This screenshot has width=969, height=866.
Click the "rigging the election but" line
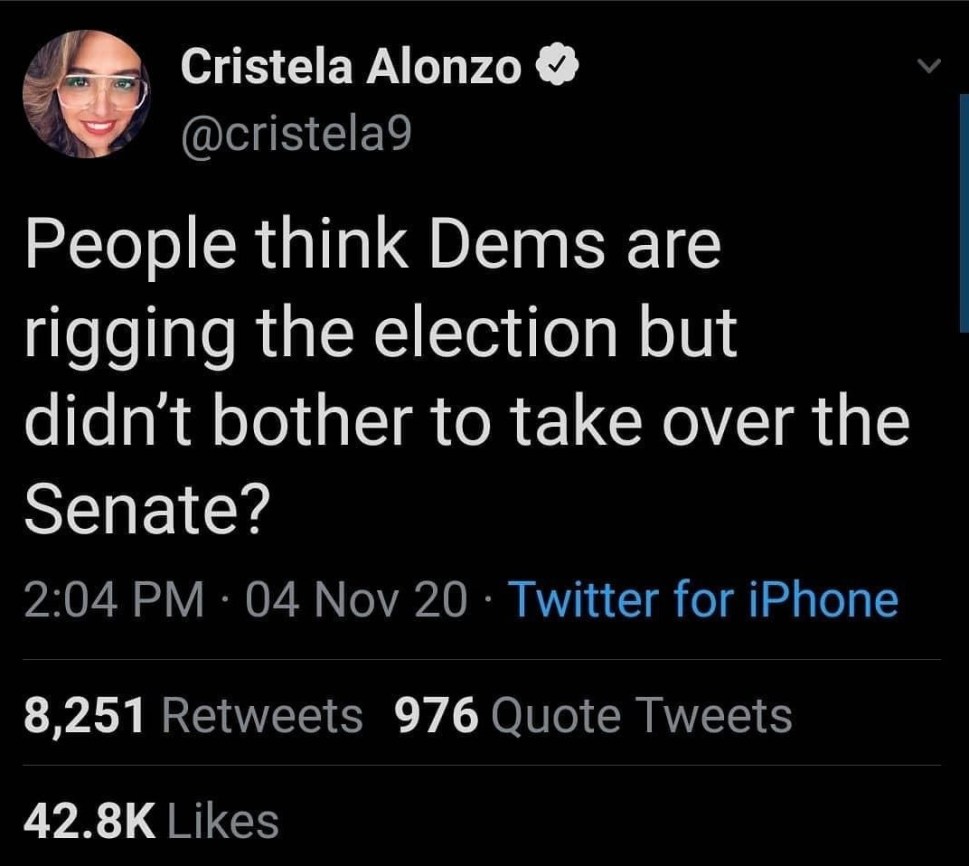point(380,334)
